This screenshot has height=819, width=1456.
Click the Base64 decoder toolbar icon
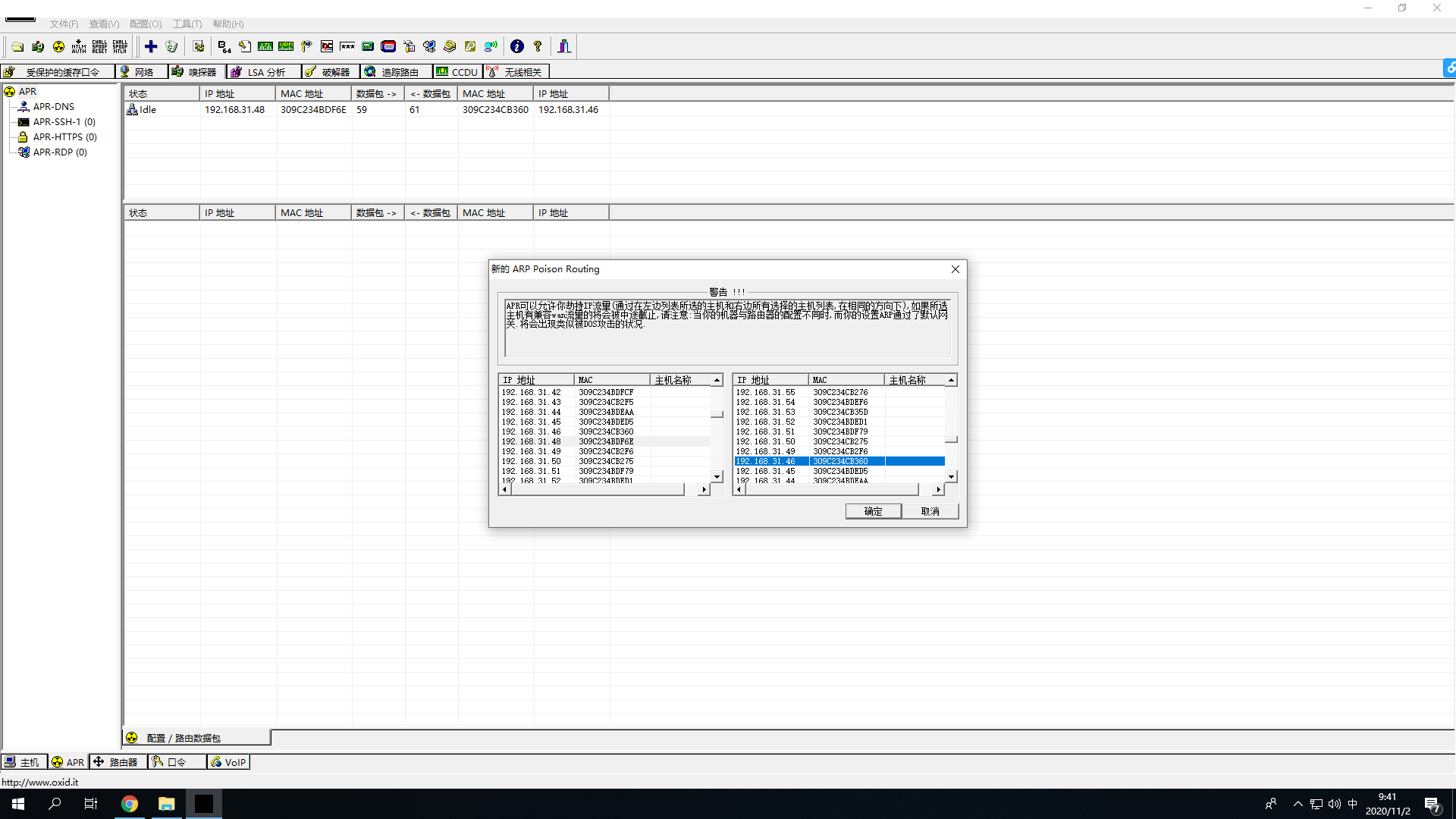tap(224, 47)
